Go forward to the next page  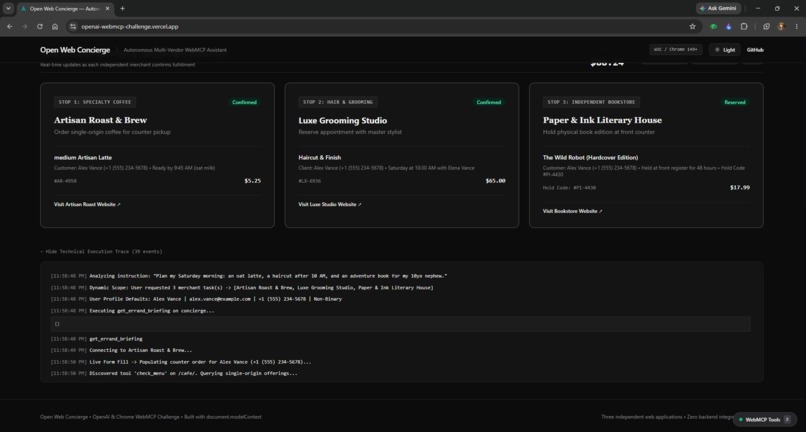(24, 26)
